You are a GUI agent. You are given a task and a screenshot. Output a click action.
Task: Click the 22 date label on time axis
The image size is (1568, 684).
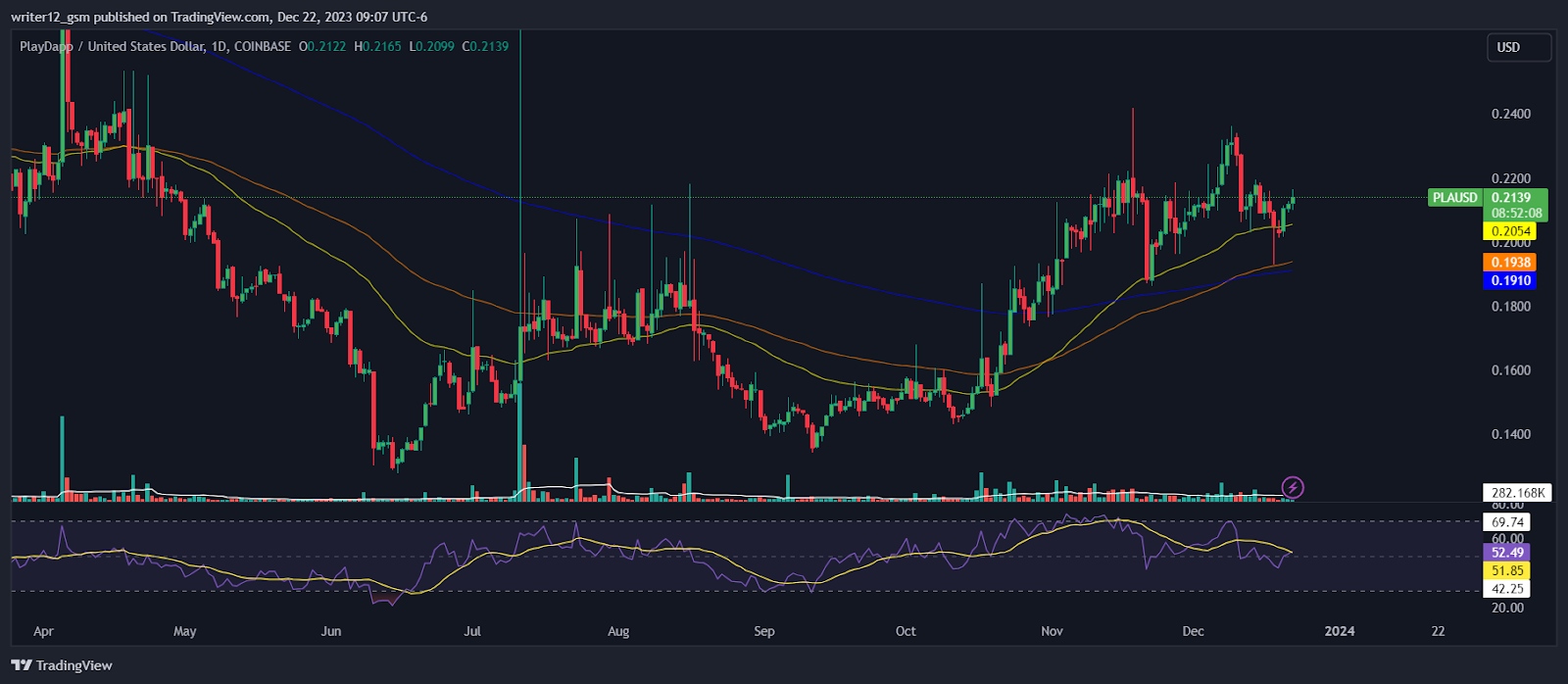(1438, 631)
